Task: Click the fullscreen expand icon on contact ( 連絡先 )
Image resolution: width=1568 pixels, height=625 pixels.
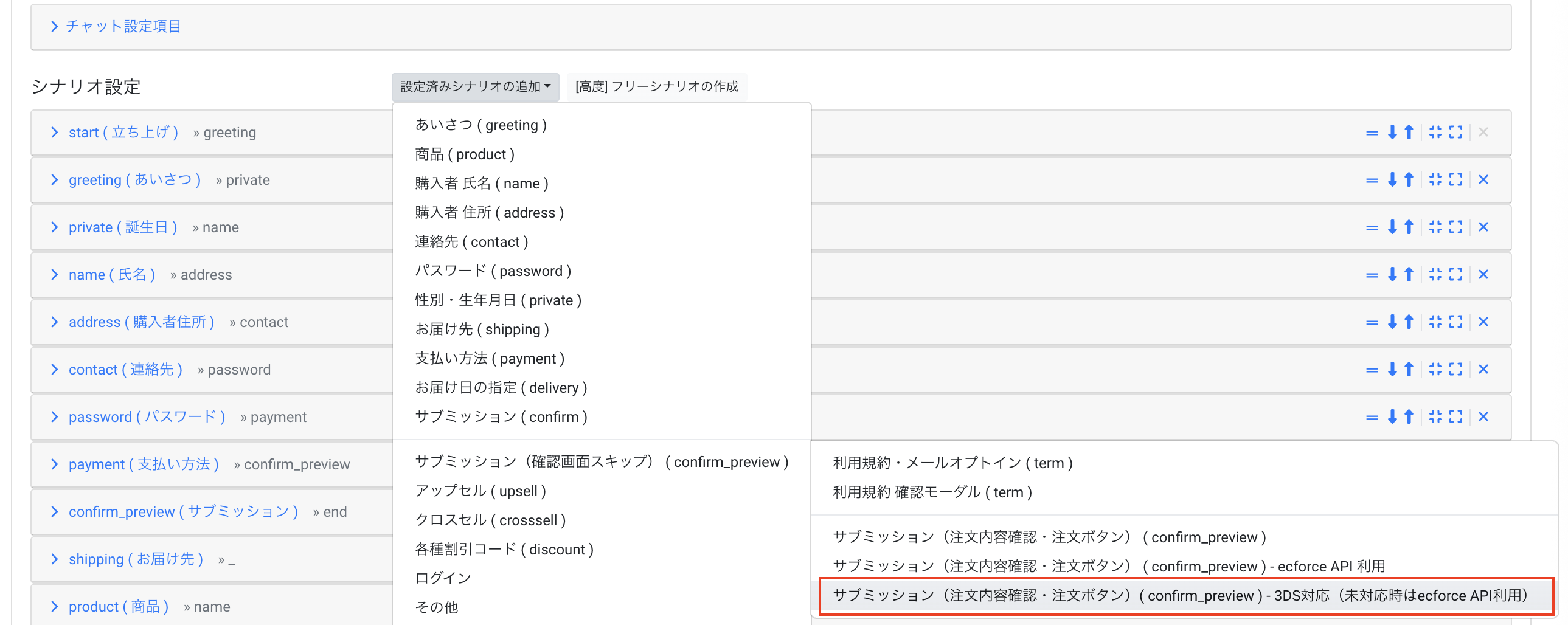Action: tap(1455, 370)
